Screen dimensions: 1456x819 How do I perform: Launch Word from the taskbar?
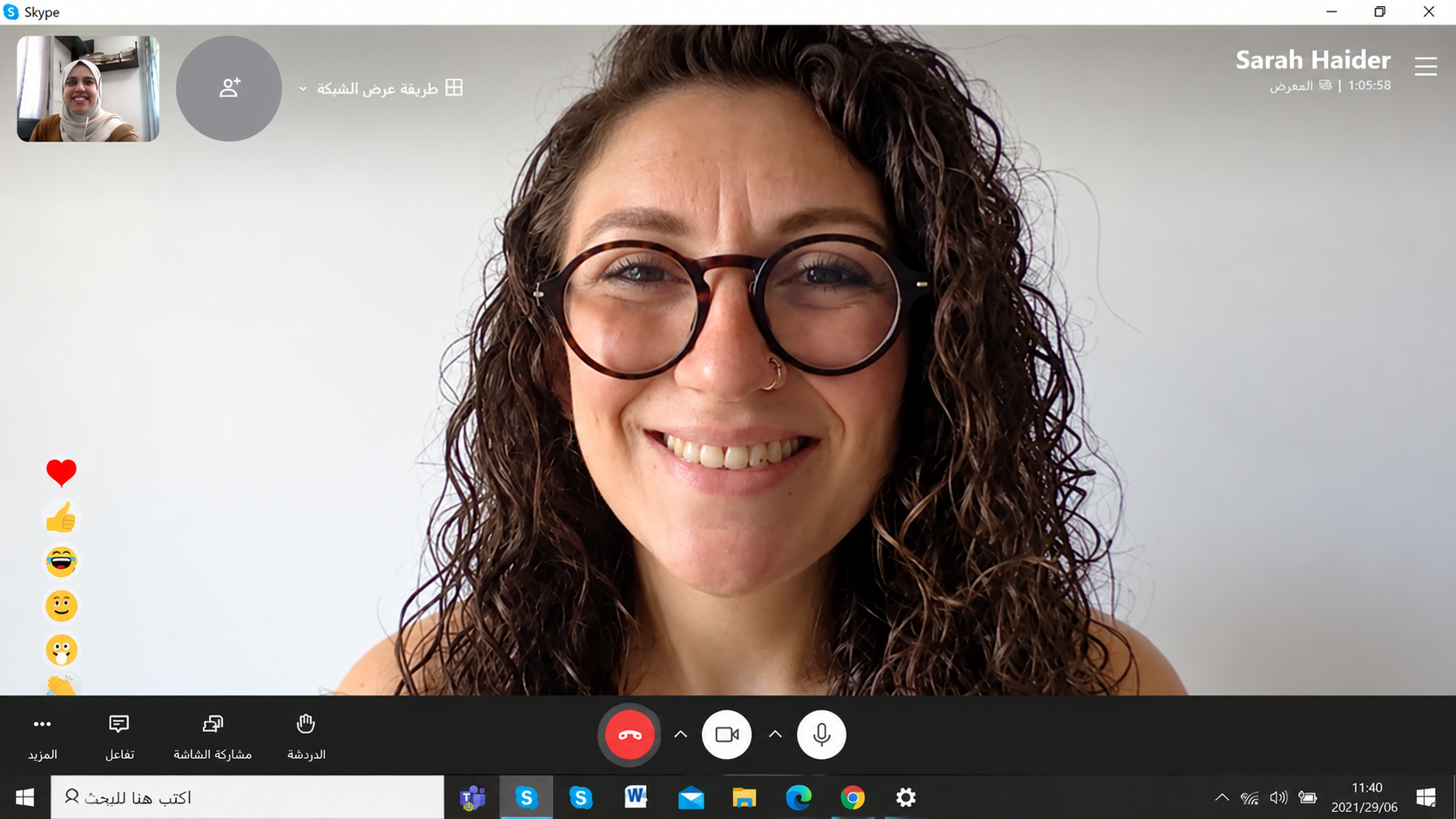click(636, 797)
